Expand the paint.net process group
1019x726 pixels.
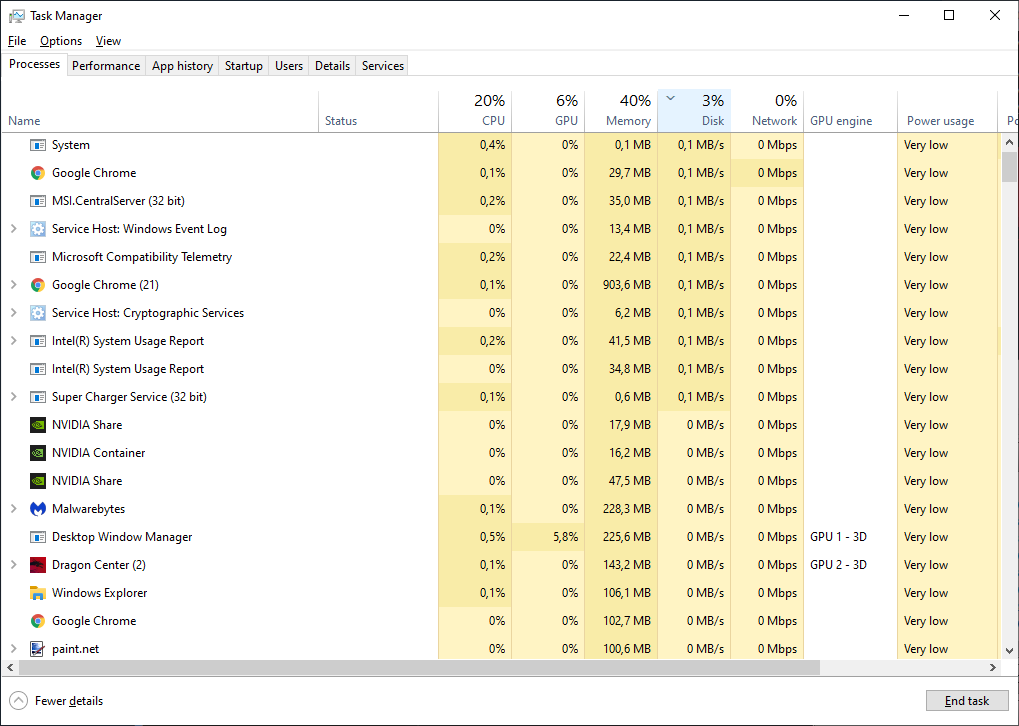tap(13, 649)
